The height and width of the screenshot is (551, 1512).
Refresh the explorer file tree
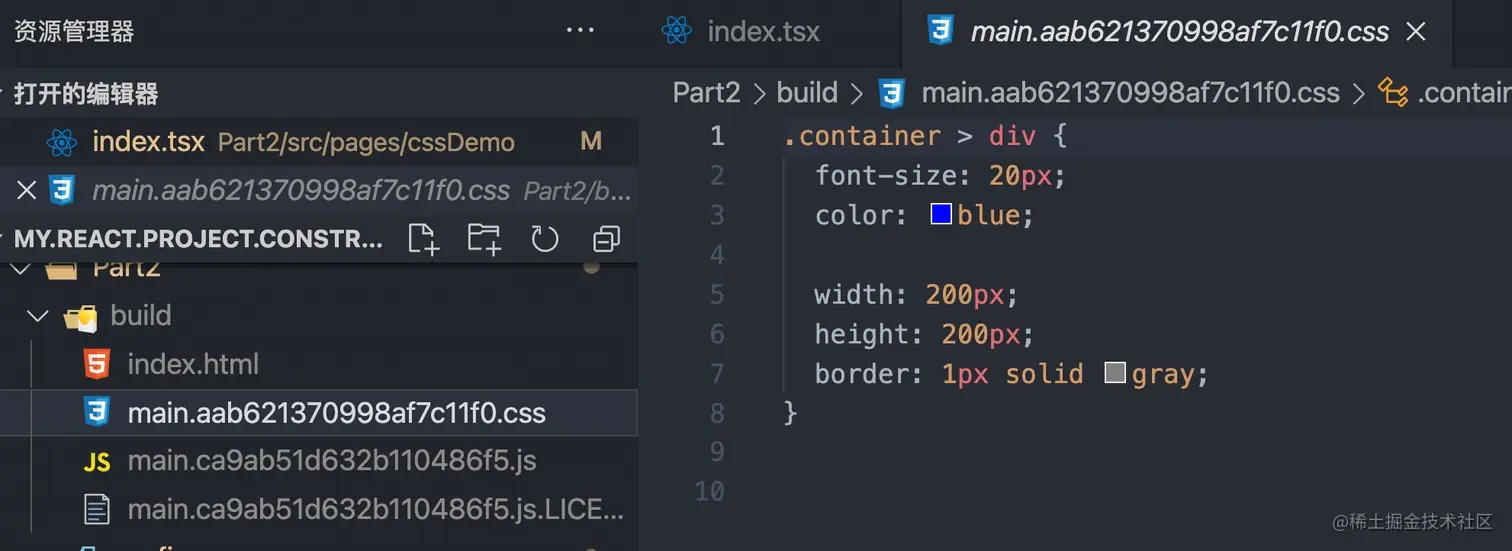coord(545,239)
